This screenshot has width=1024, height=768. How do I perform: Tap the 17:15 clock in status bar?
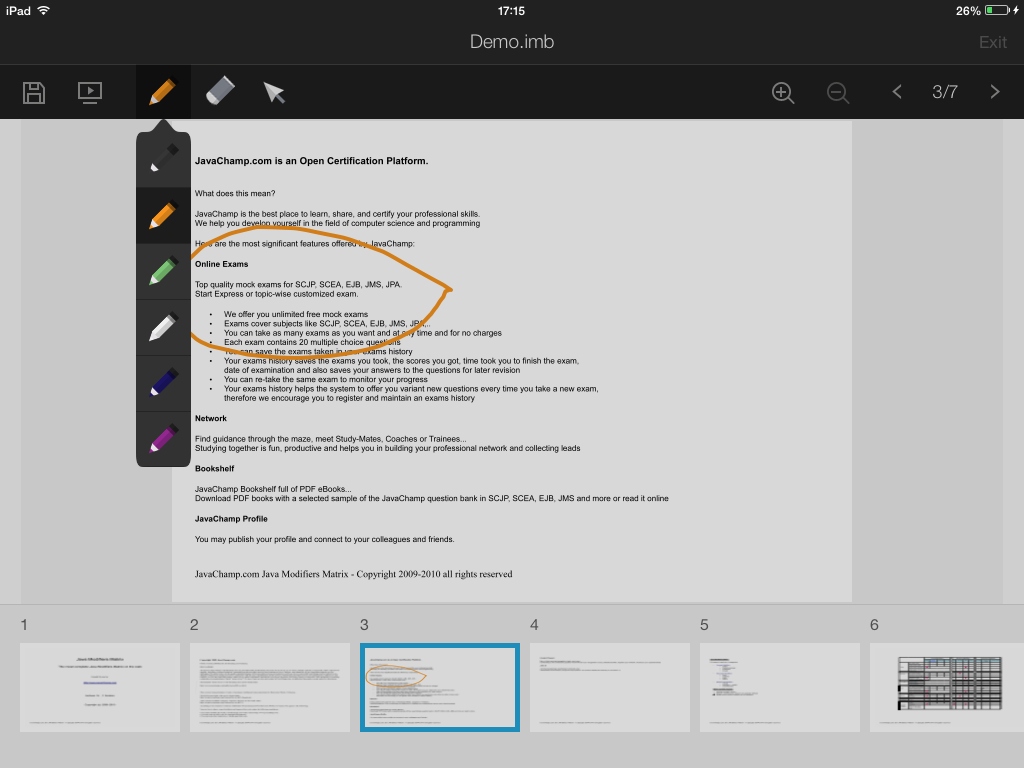tap(511, 10)
